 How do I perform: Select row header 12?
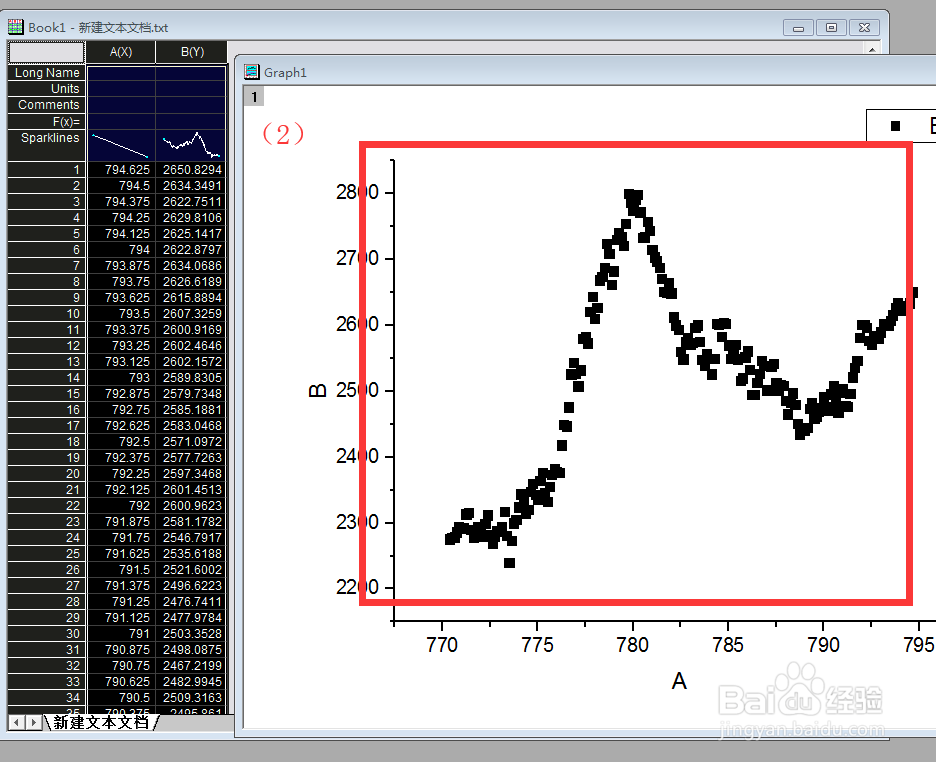47,345
